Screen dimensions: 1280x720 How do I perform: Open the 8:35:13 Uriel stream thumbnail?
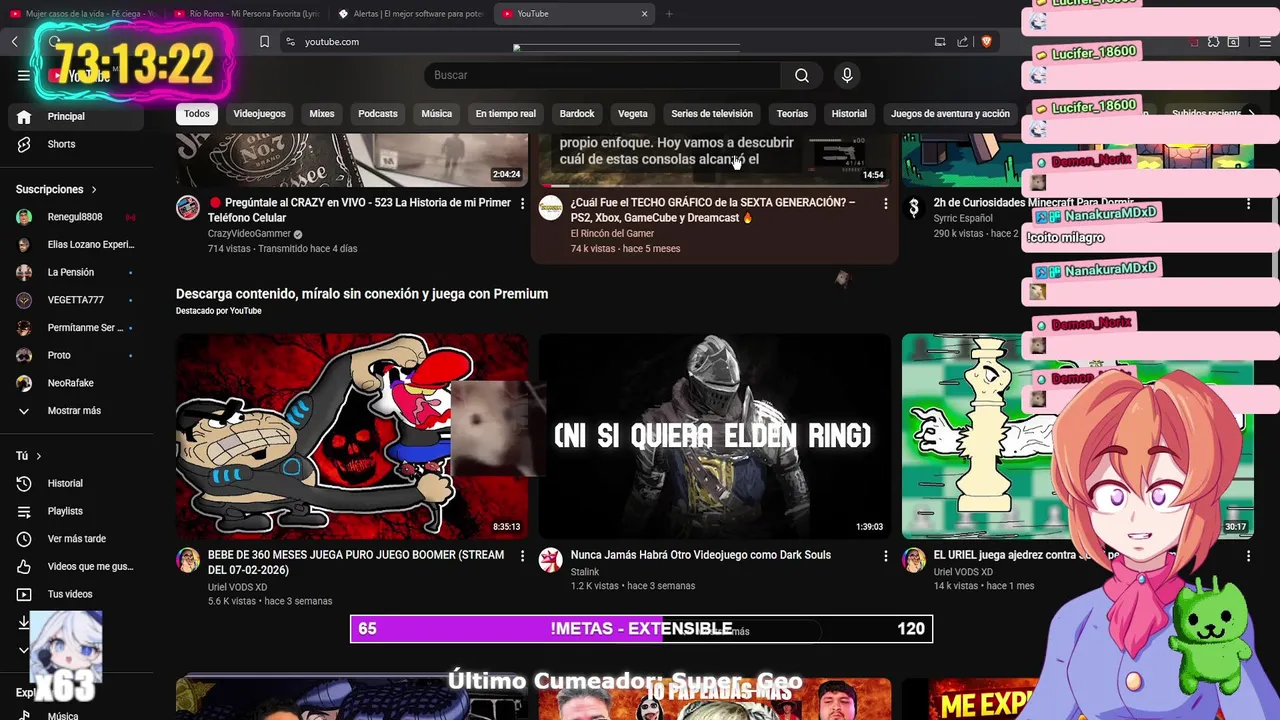tap(352, 436)
